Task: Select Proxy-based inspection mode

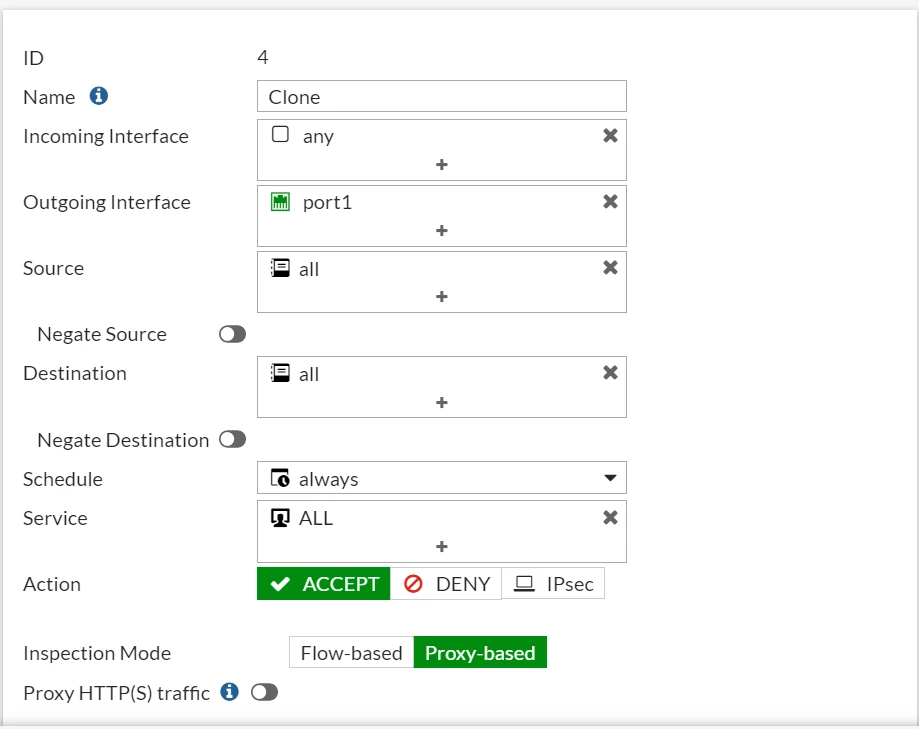Action: (x=480, y=652)
